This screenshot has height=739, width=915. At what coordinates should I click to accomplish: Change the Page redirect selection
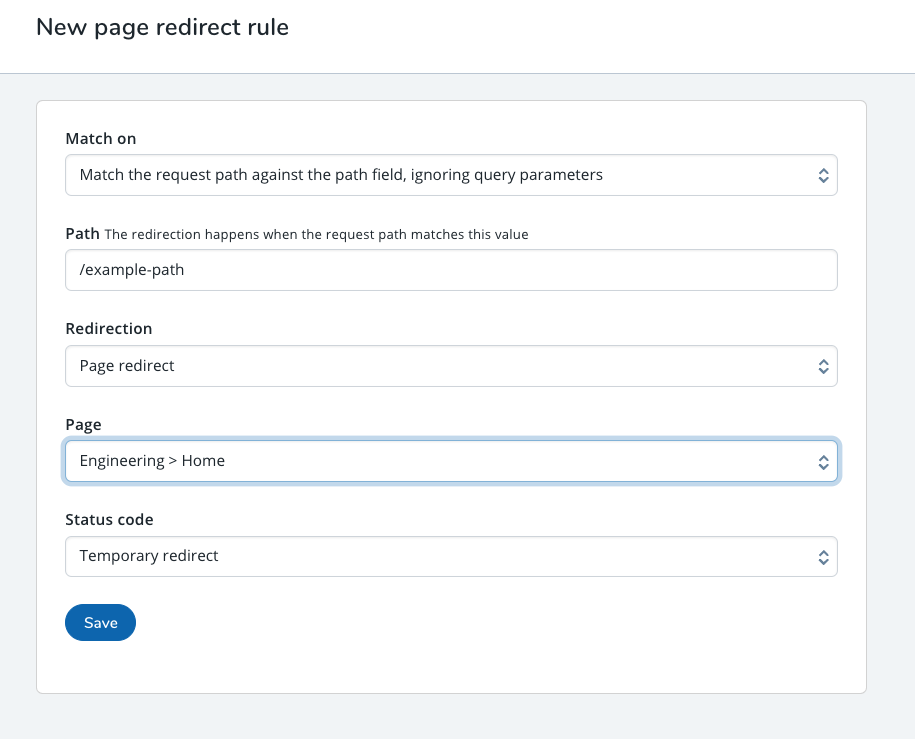(x=450, y=365)
